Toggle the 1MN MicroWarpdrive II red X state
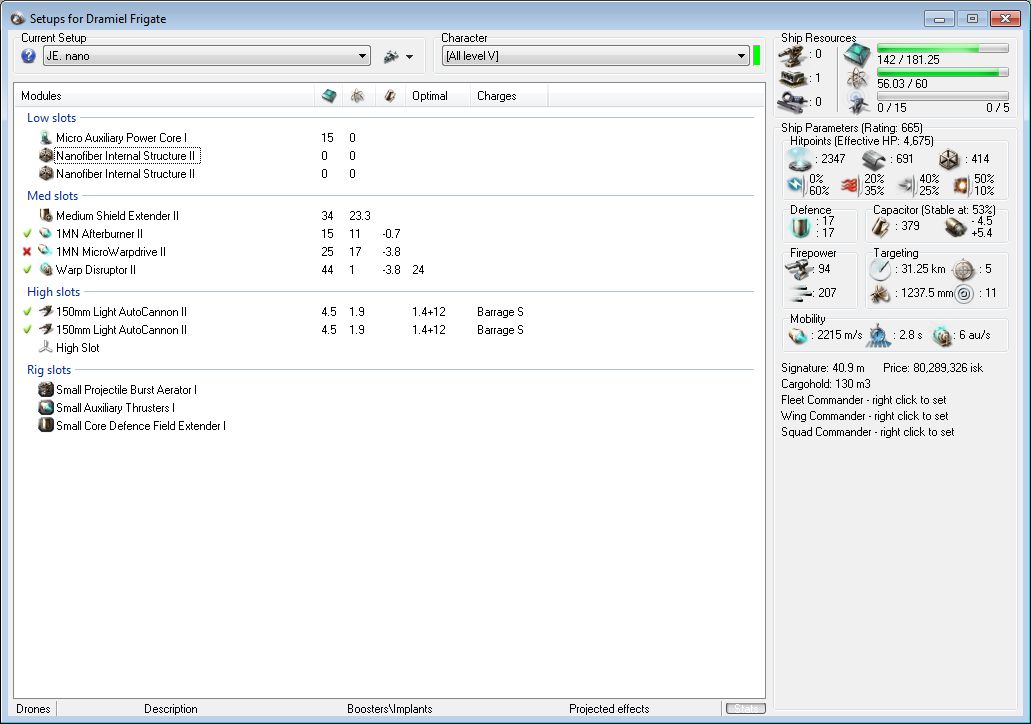This screenshot has height=724, width=1031. 27,251
